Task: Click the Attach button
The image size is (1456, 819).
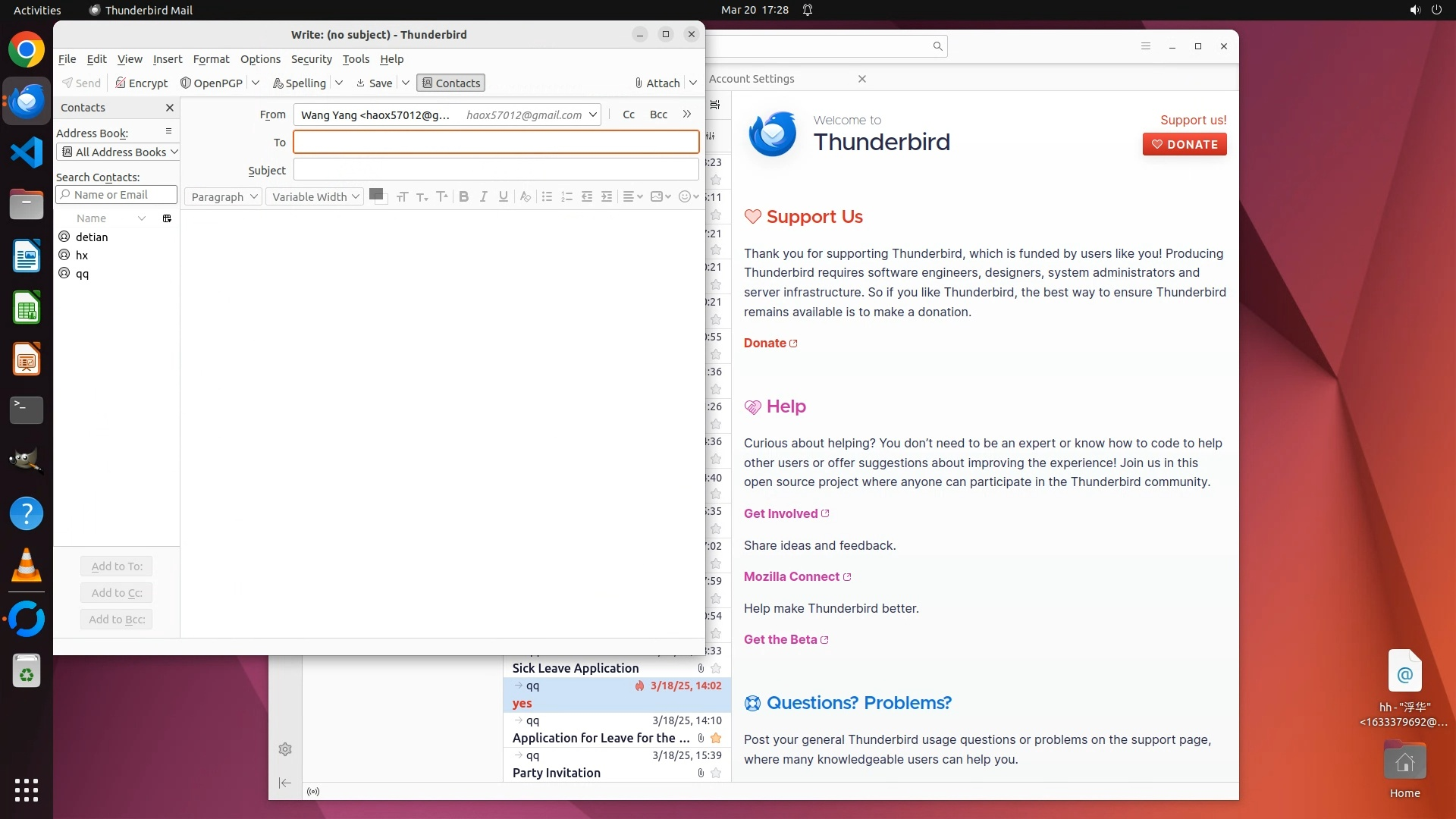Action: [657, 83]
